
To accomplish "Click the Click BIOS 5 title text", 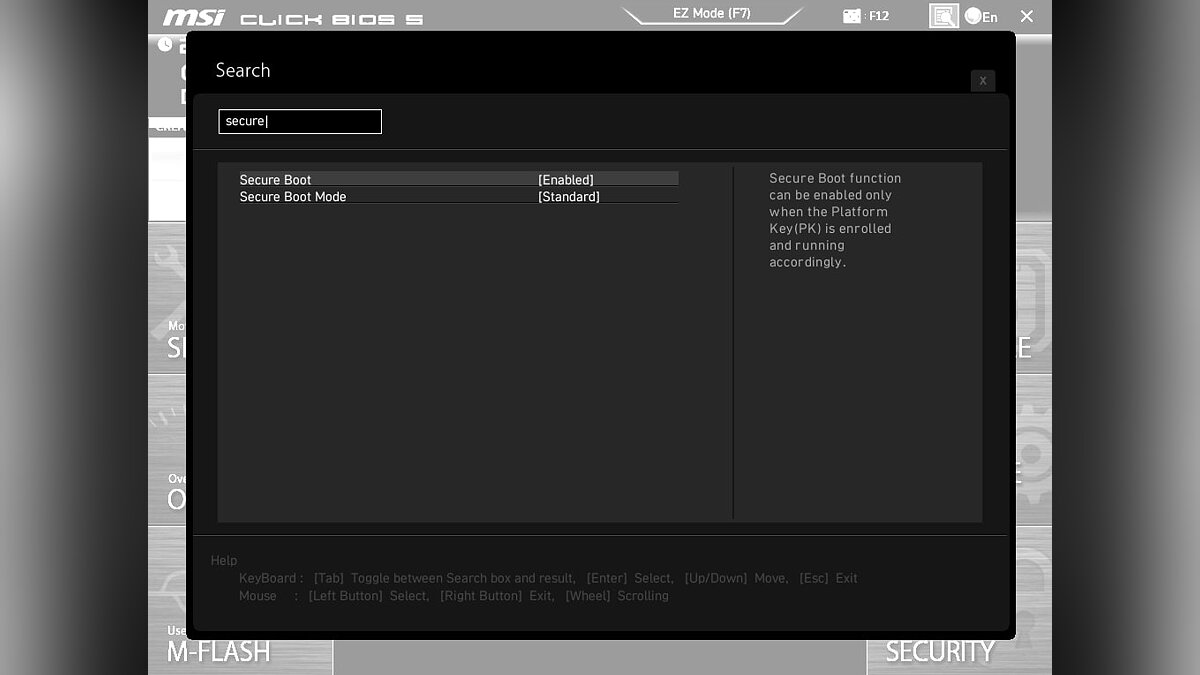I will coord(331,19).
